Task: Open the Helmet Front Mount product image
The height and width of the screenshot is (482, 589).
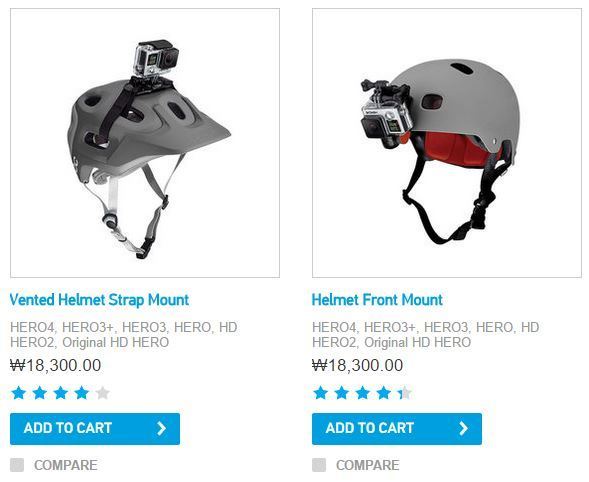Action: [x=447, y=143]
